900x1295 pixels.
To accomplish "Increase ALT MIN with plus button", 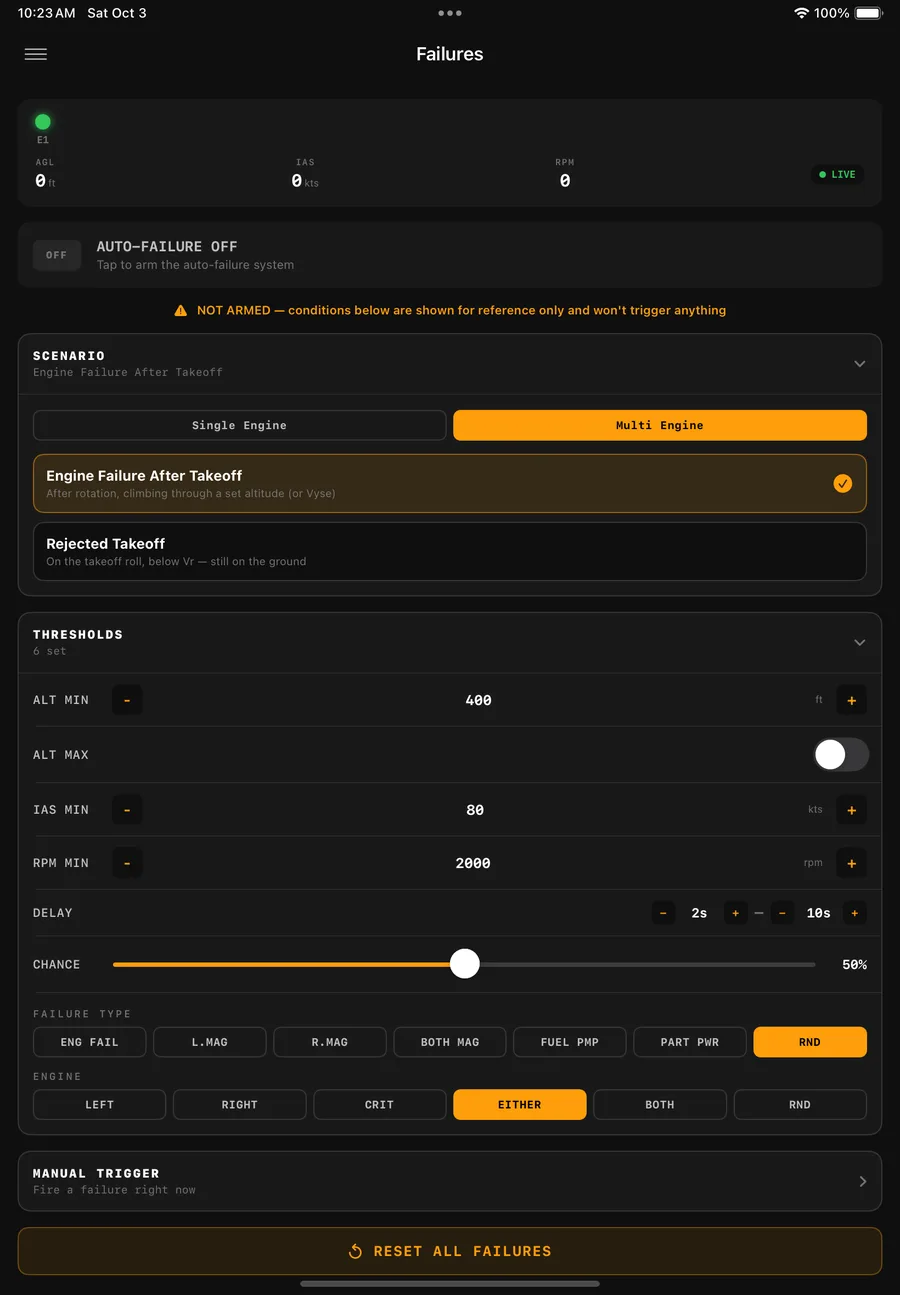I will 852,700.
